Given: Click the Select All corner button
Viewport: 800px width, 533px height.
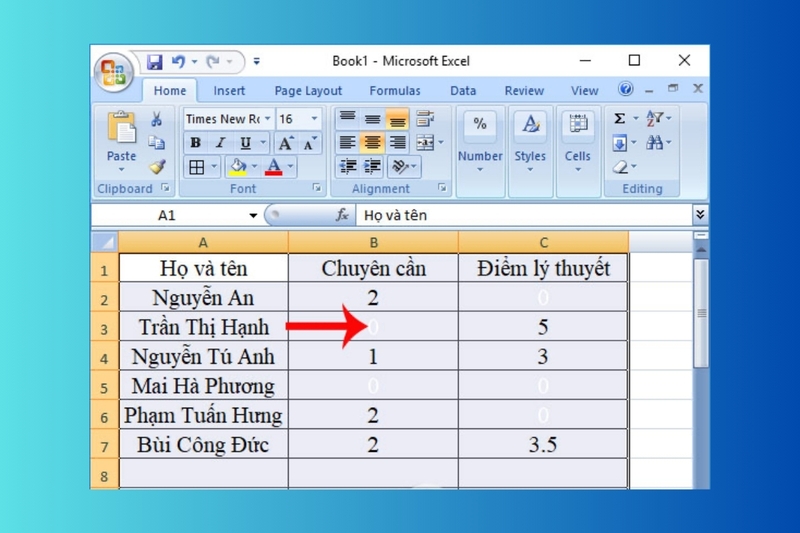Looking at the screenshot, I should coord(105,242).
